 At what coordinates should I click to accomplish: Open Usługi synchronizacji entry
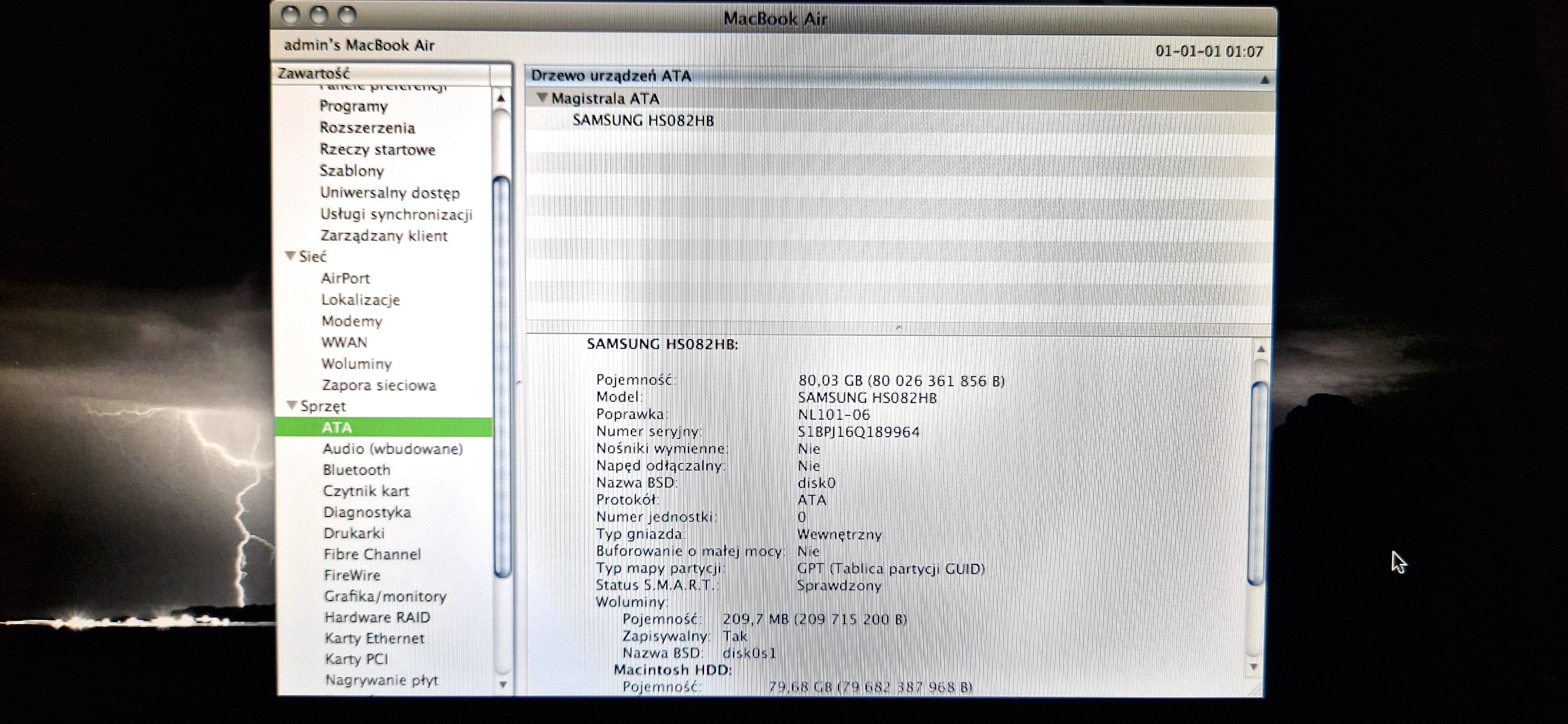tap(396, 214)
